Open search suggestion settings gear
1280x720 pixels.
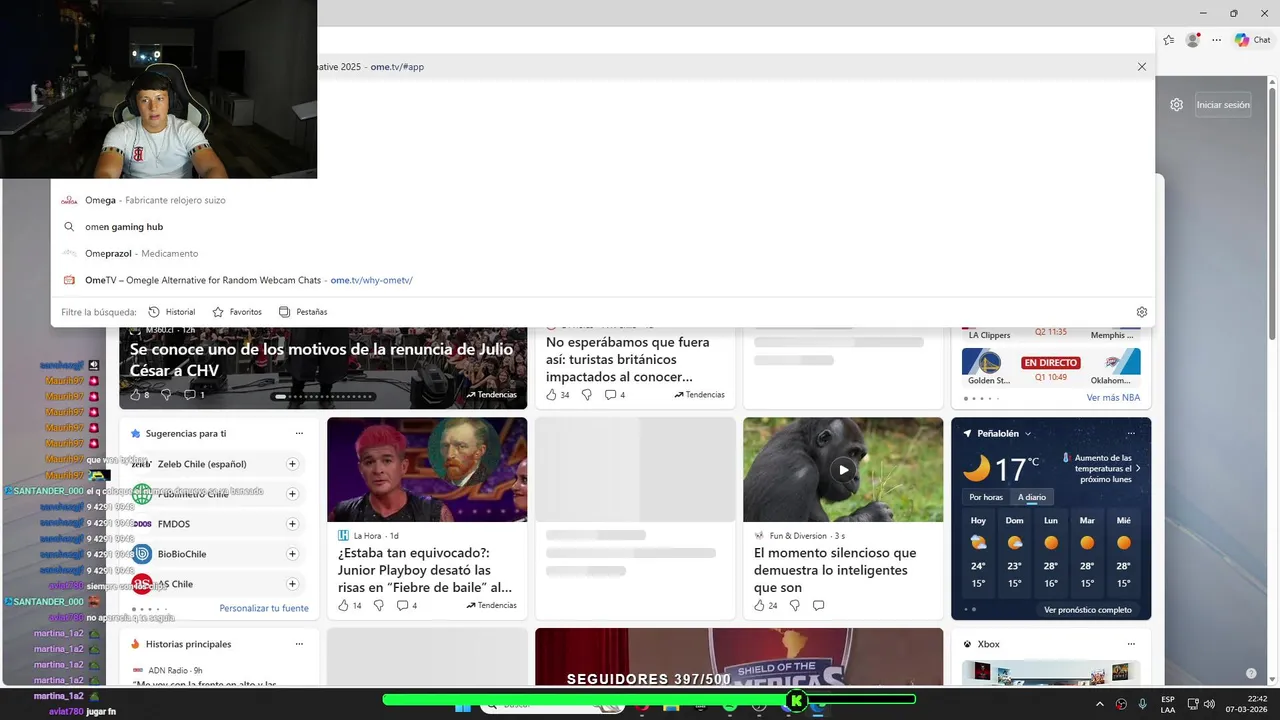tap(1142, 312)
